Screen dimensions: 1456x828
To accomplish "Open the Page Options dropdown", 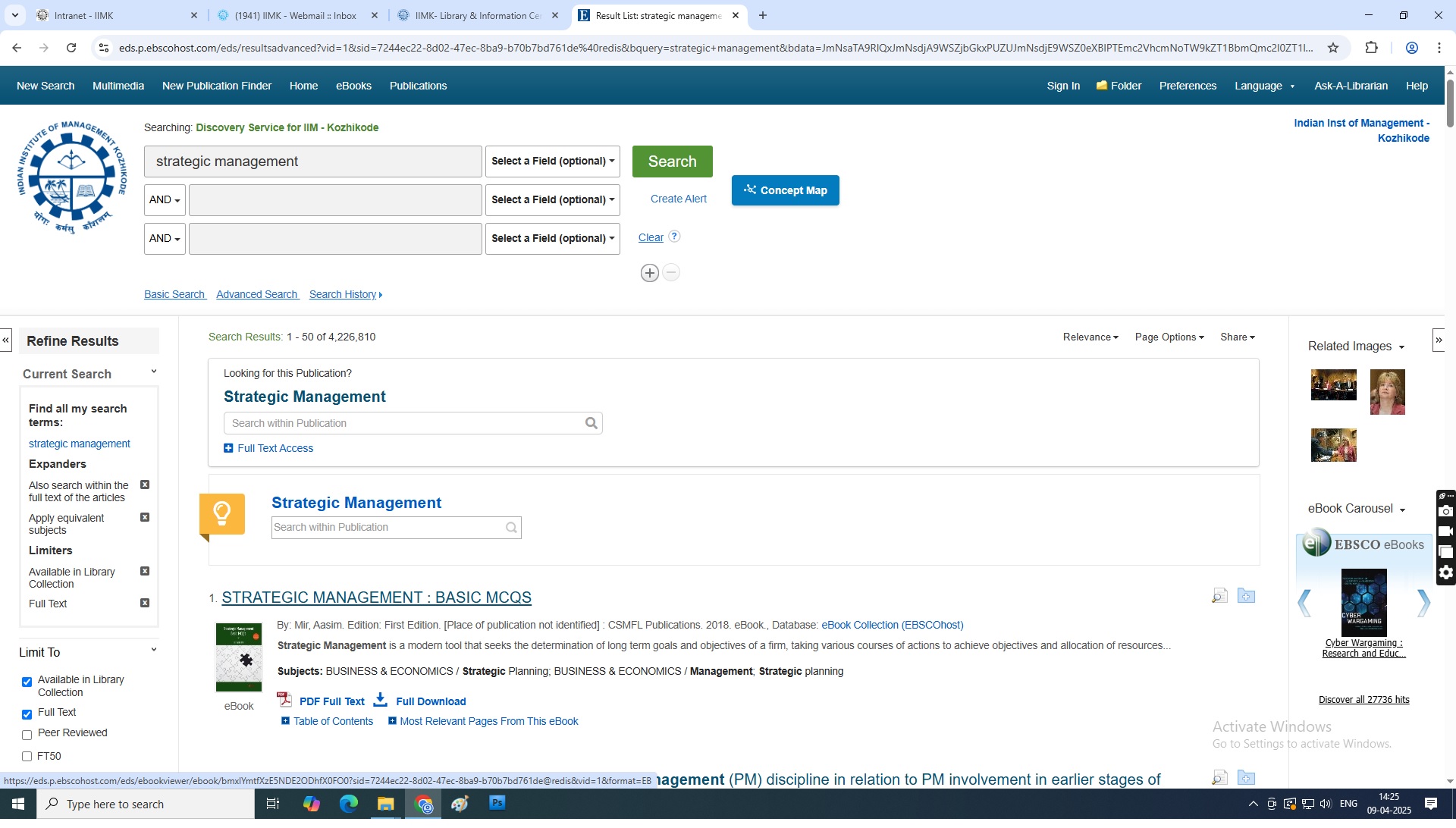I will coord(1169,337).
